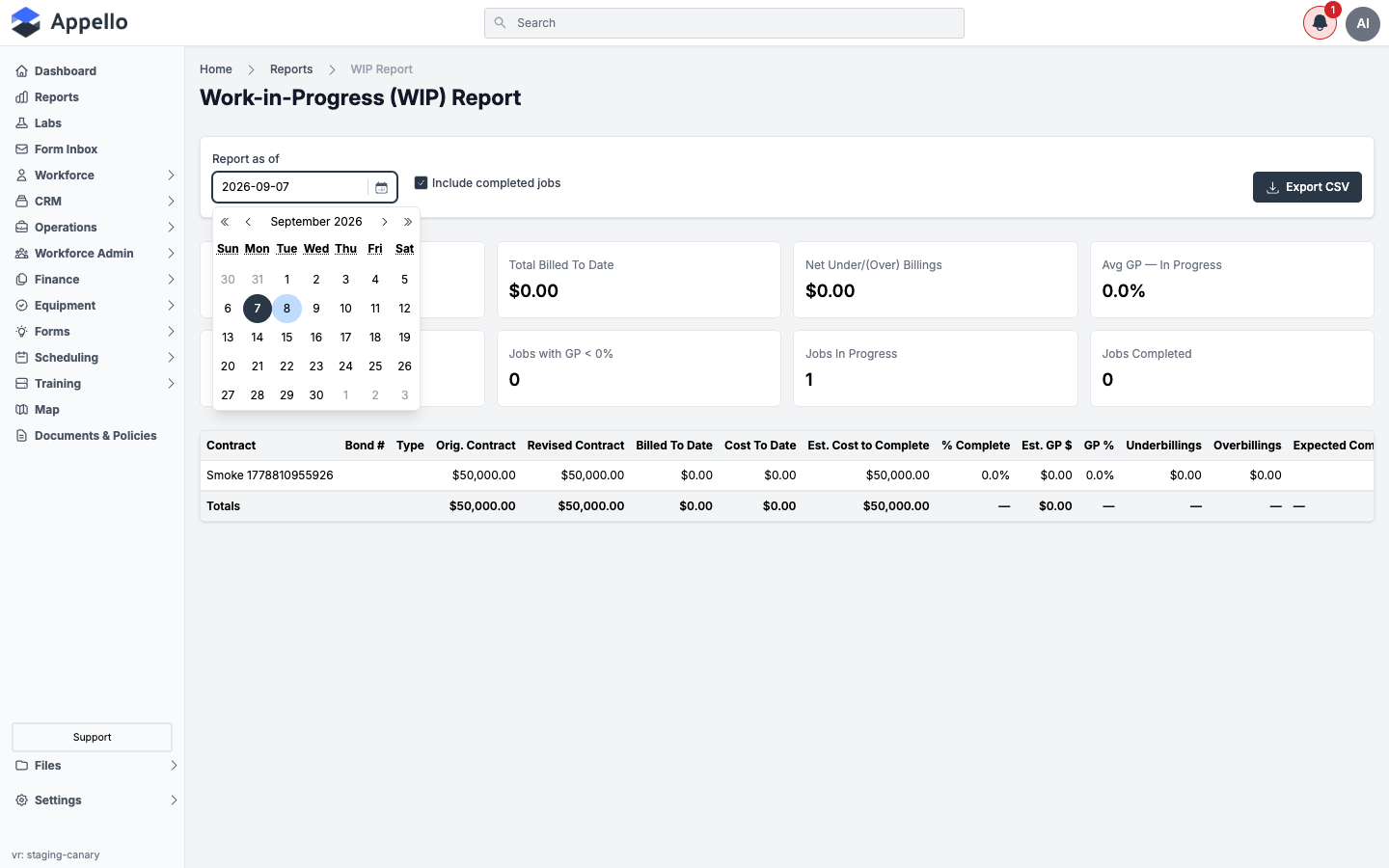Click the Contract column header
Screen dimensions: 1389x868
231,446
